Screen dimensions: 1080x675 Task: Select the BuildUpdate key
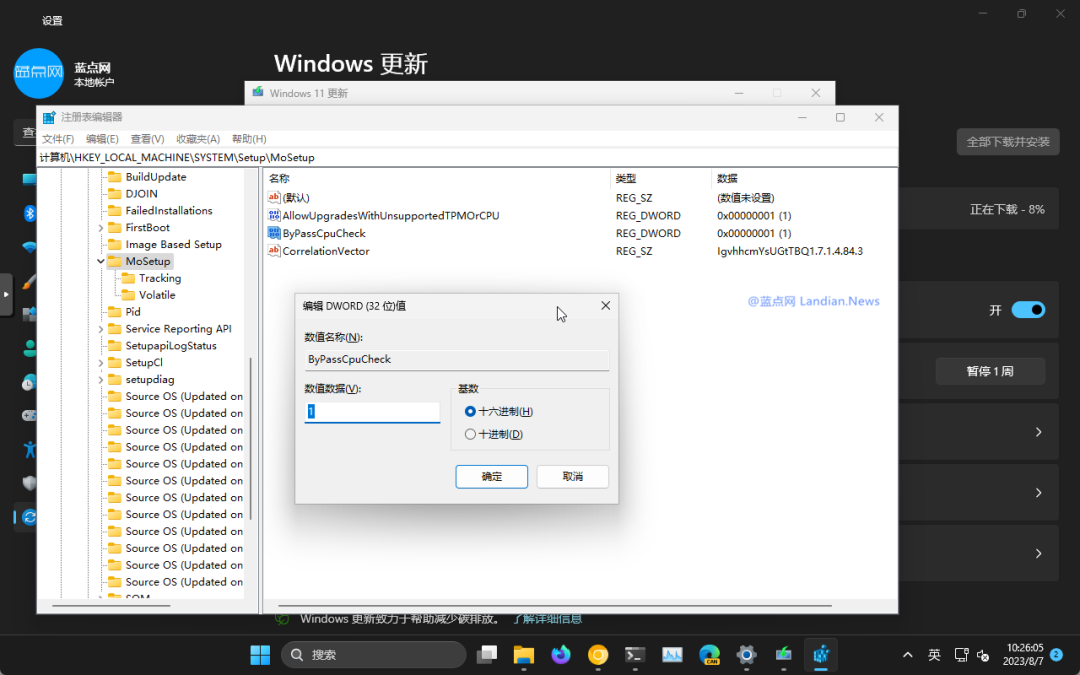[x=156, y=177]
